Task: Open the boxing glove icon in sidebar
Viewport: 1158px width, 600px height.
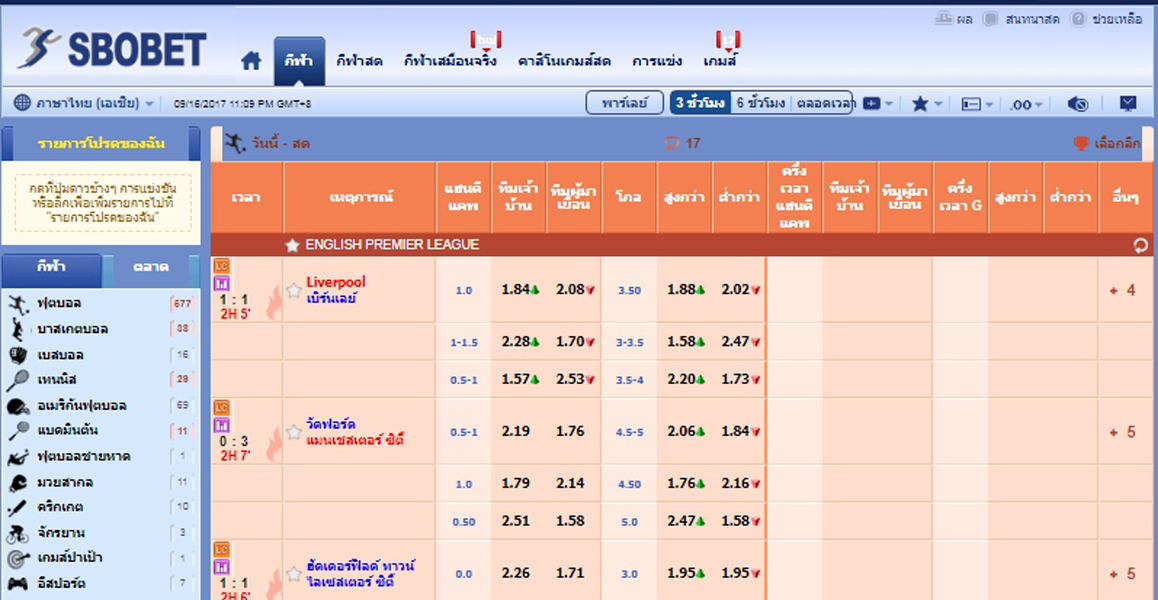Action: pos(18,483)
